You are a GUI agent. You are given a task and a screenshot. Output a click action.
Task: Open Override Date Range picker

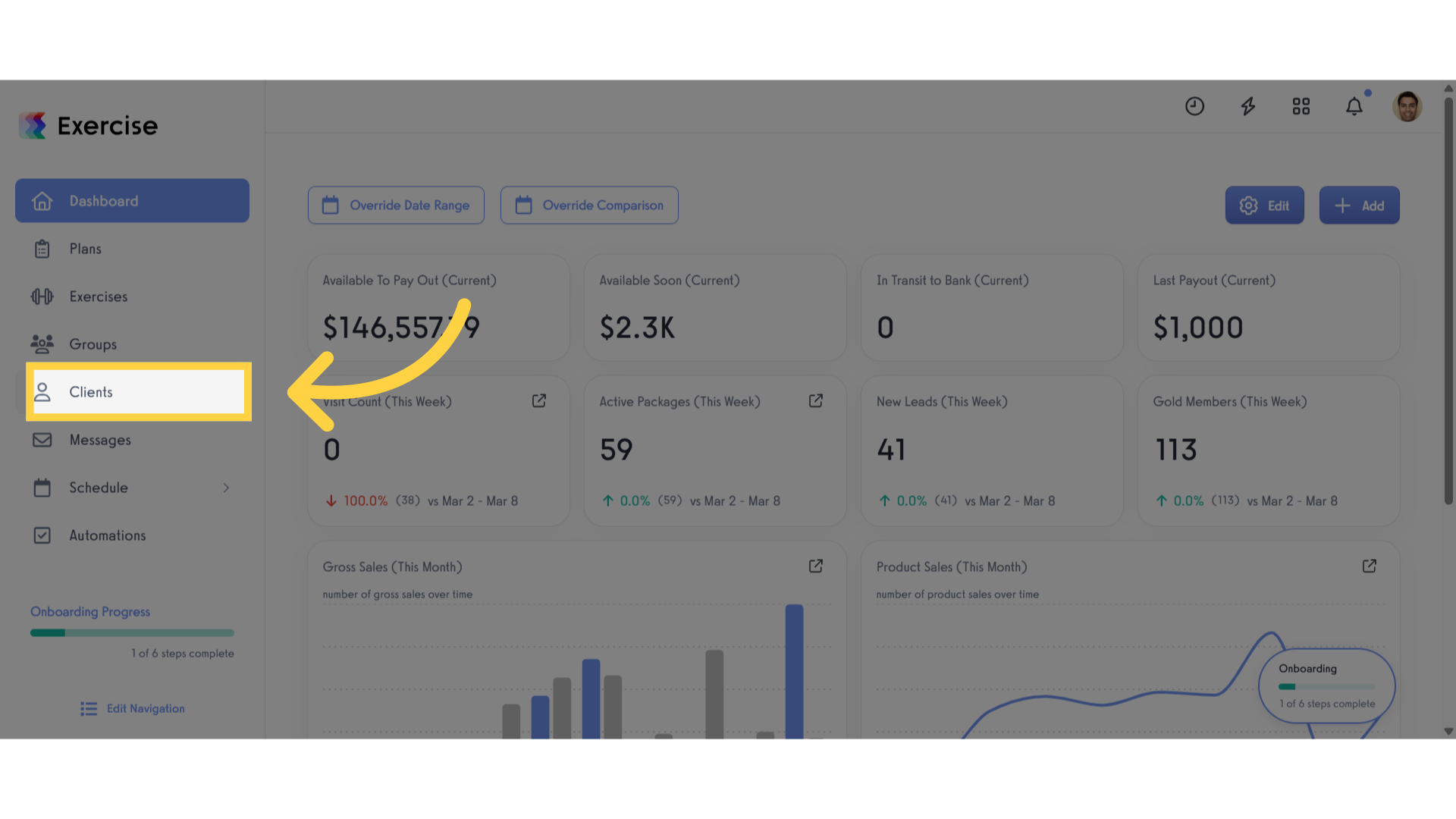tap(396, 206)
